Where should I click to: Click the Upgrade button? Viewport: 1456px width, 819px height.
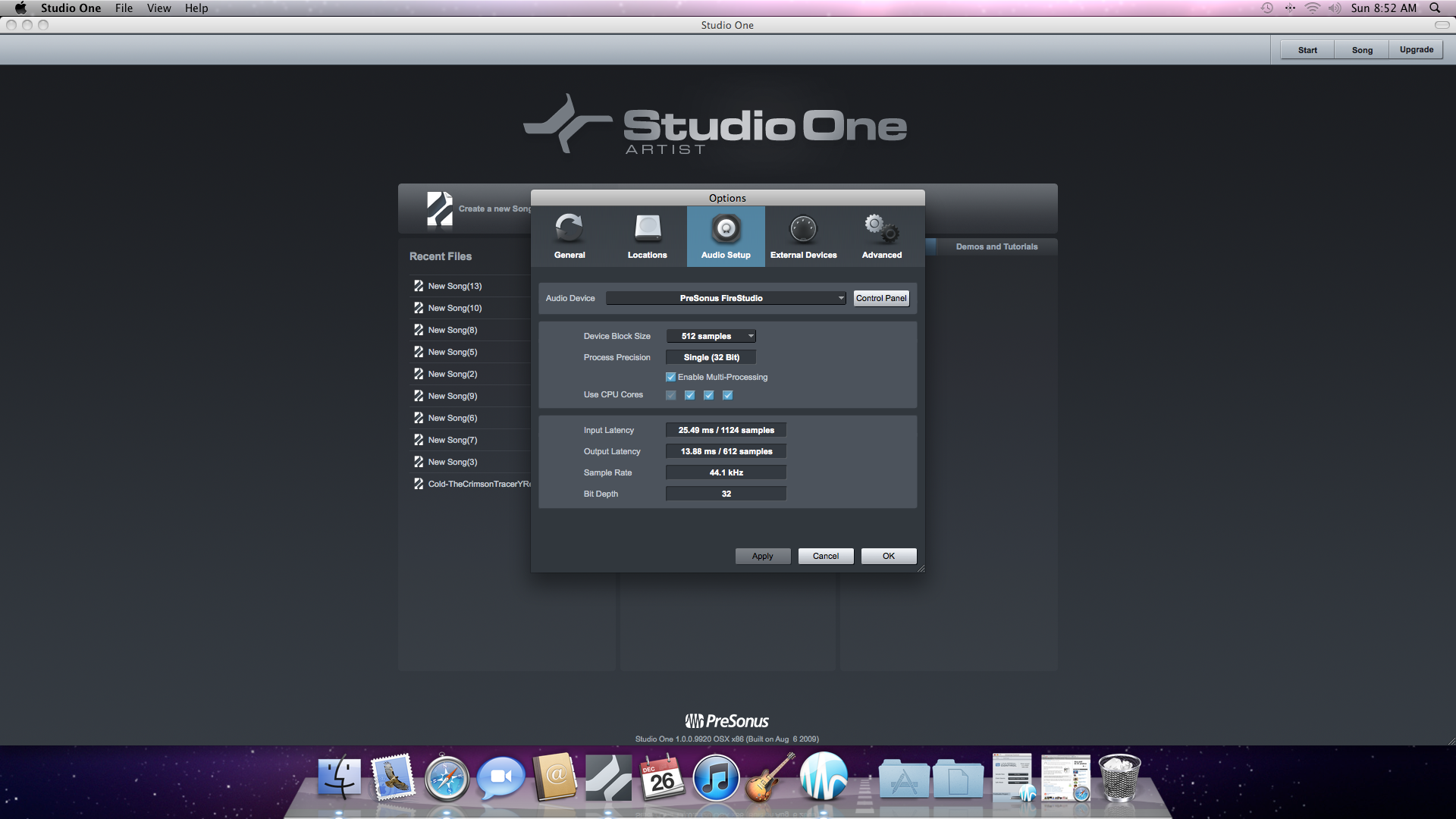coord(1417,50)
